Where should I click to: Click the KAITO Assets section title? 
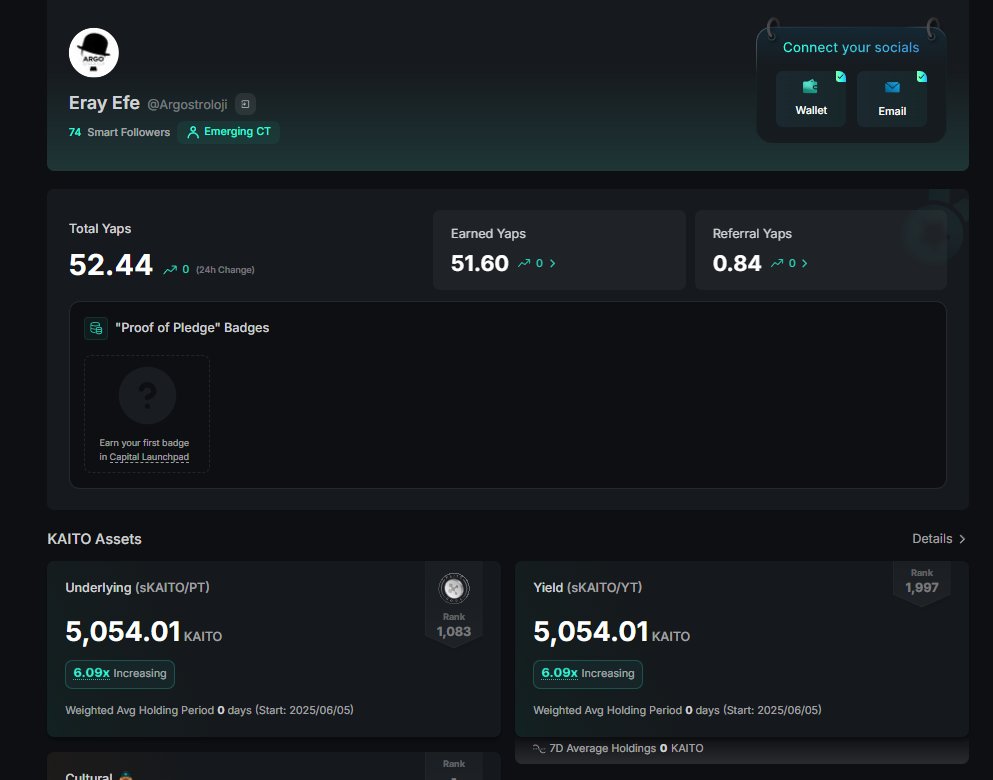94,539
